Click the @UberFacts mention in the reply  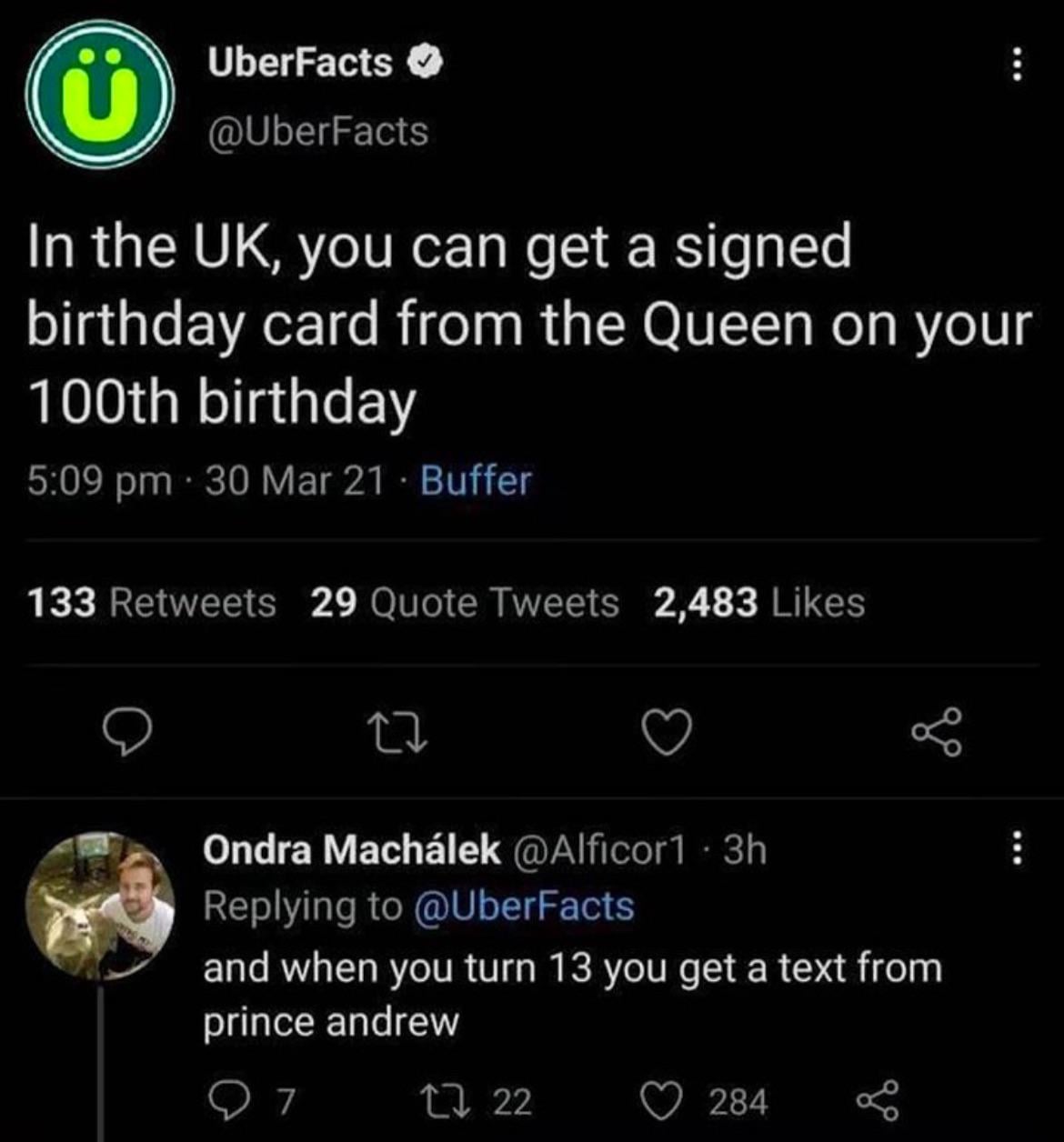(524, 906)
